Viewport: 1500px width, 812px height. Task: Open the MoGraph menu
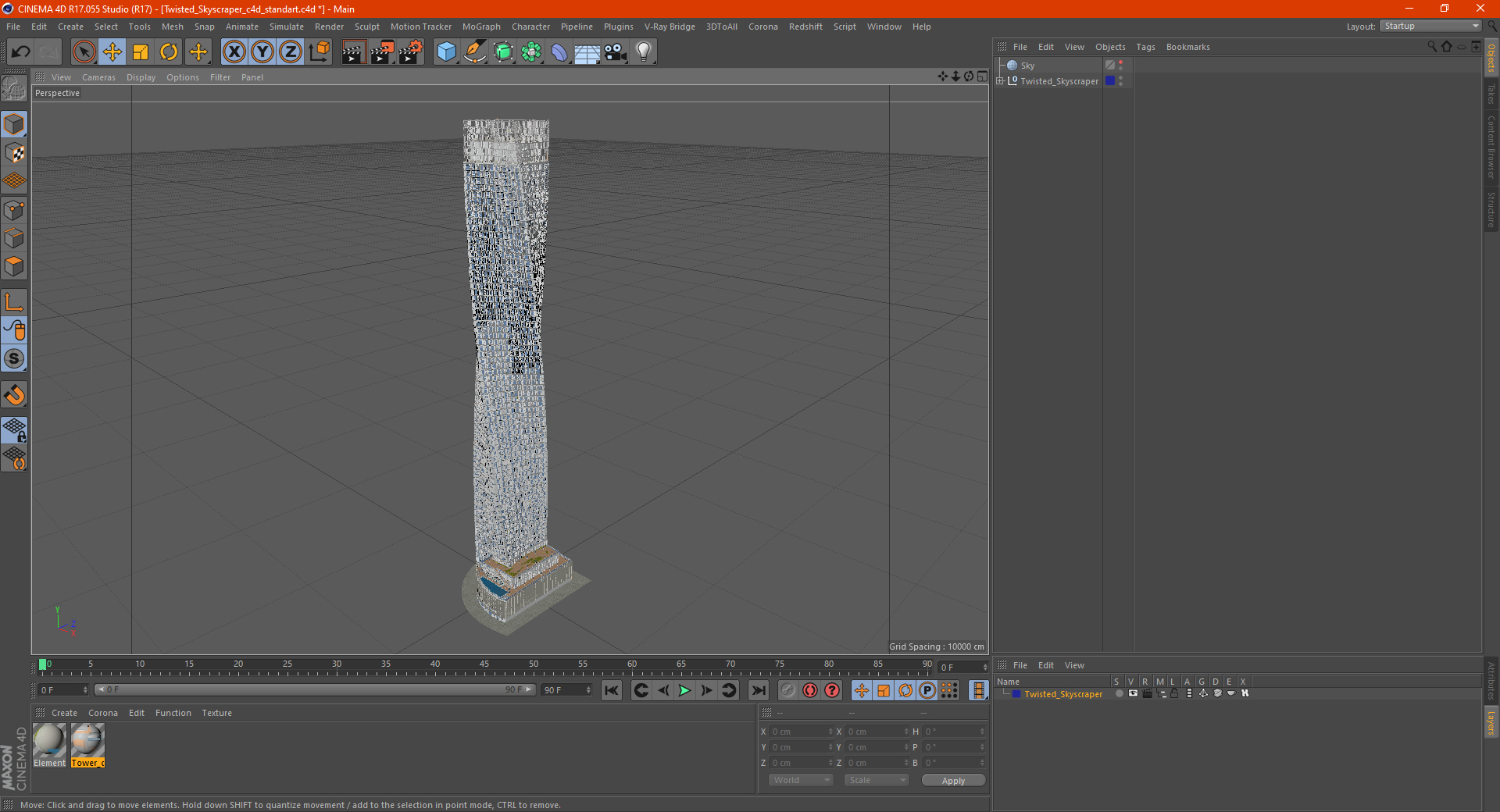pyautogui.click(x=481, y=27)
